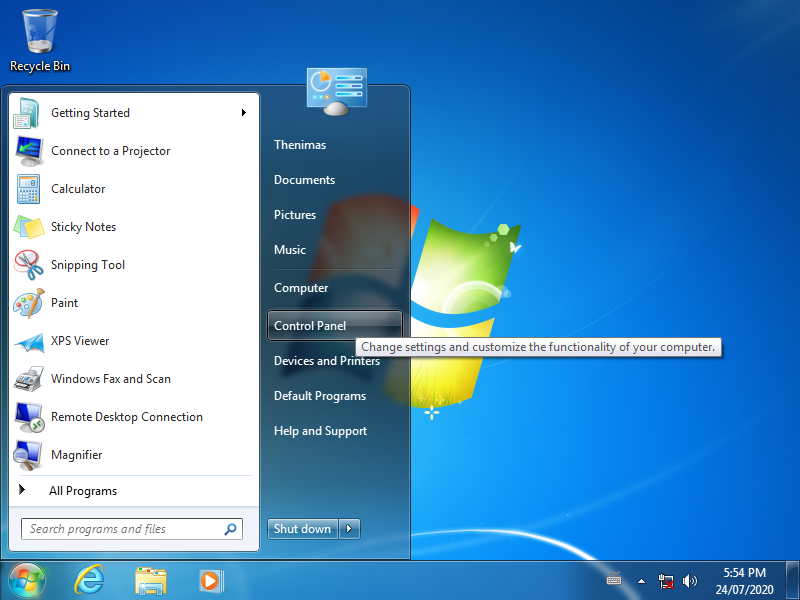Open Sticky Notes via its icon

[x=29, y=227]
